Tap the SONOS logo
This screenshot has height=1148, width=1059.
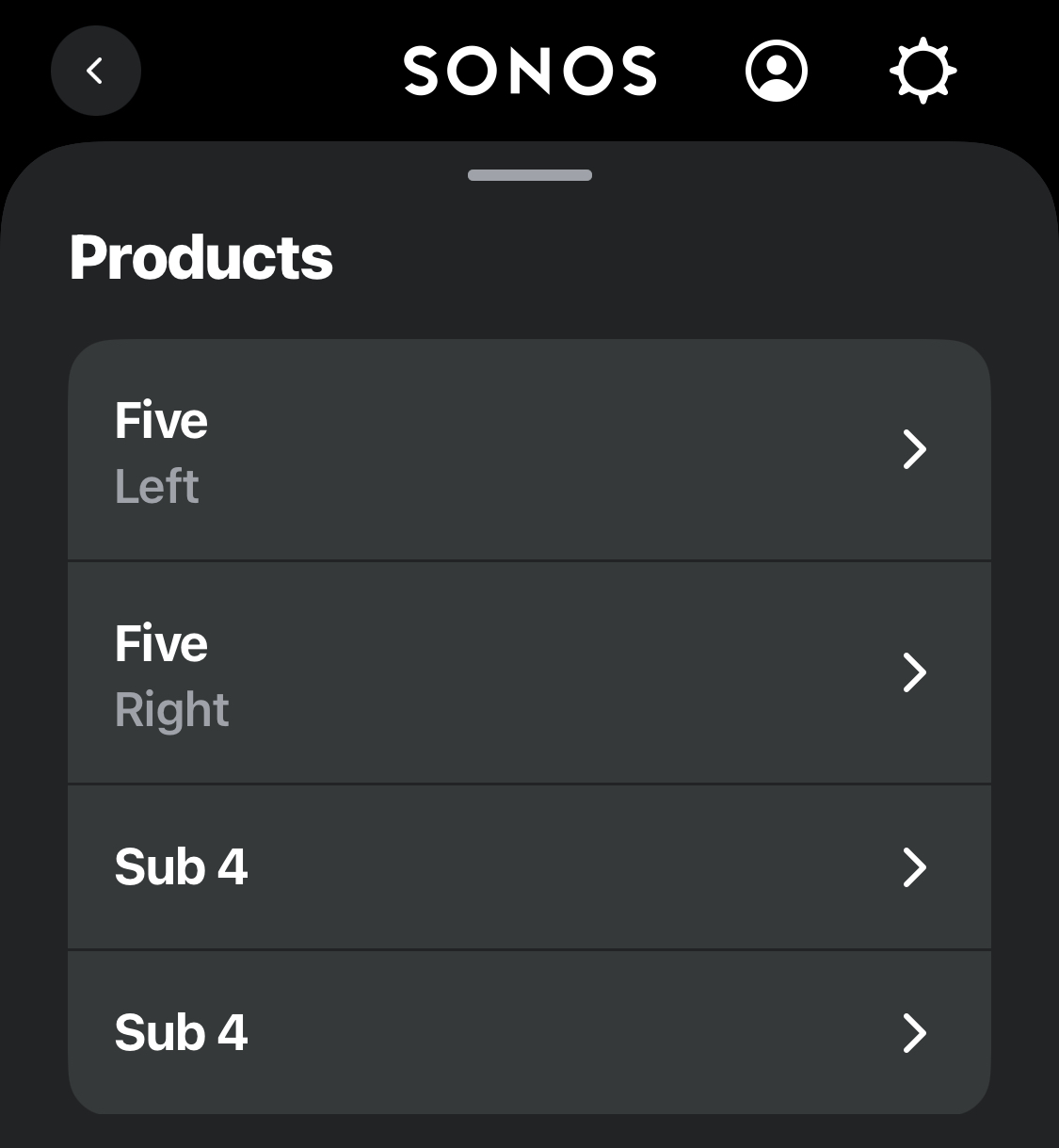point(530,72)
